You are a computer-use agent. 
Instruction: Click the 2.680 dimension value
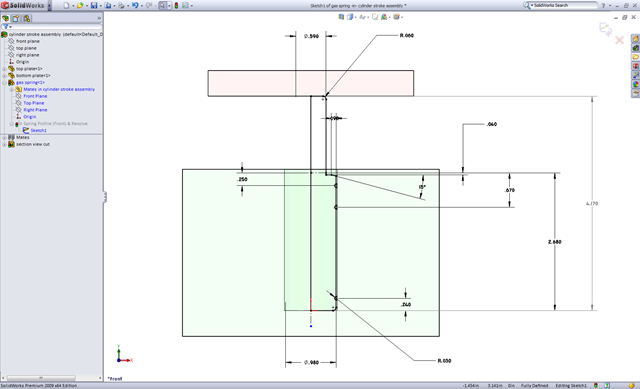555,242
